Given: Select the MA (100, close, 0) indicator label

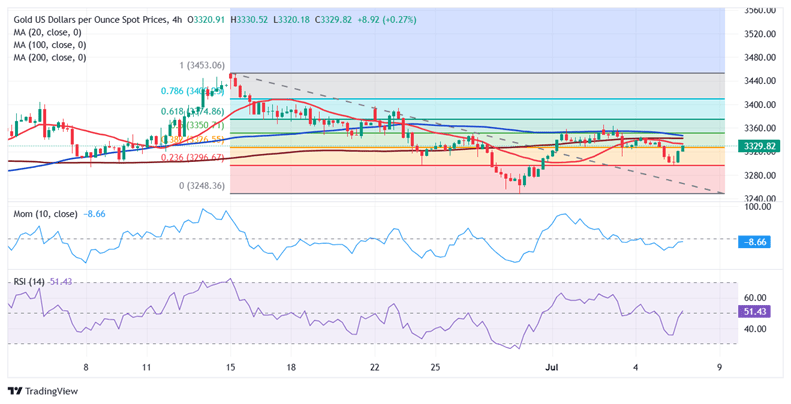Looking at the screenshot, I should pyautogui.click(x=49, y=45).
